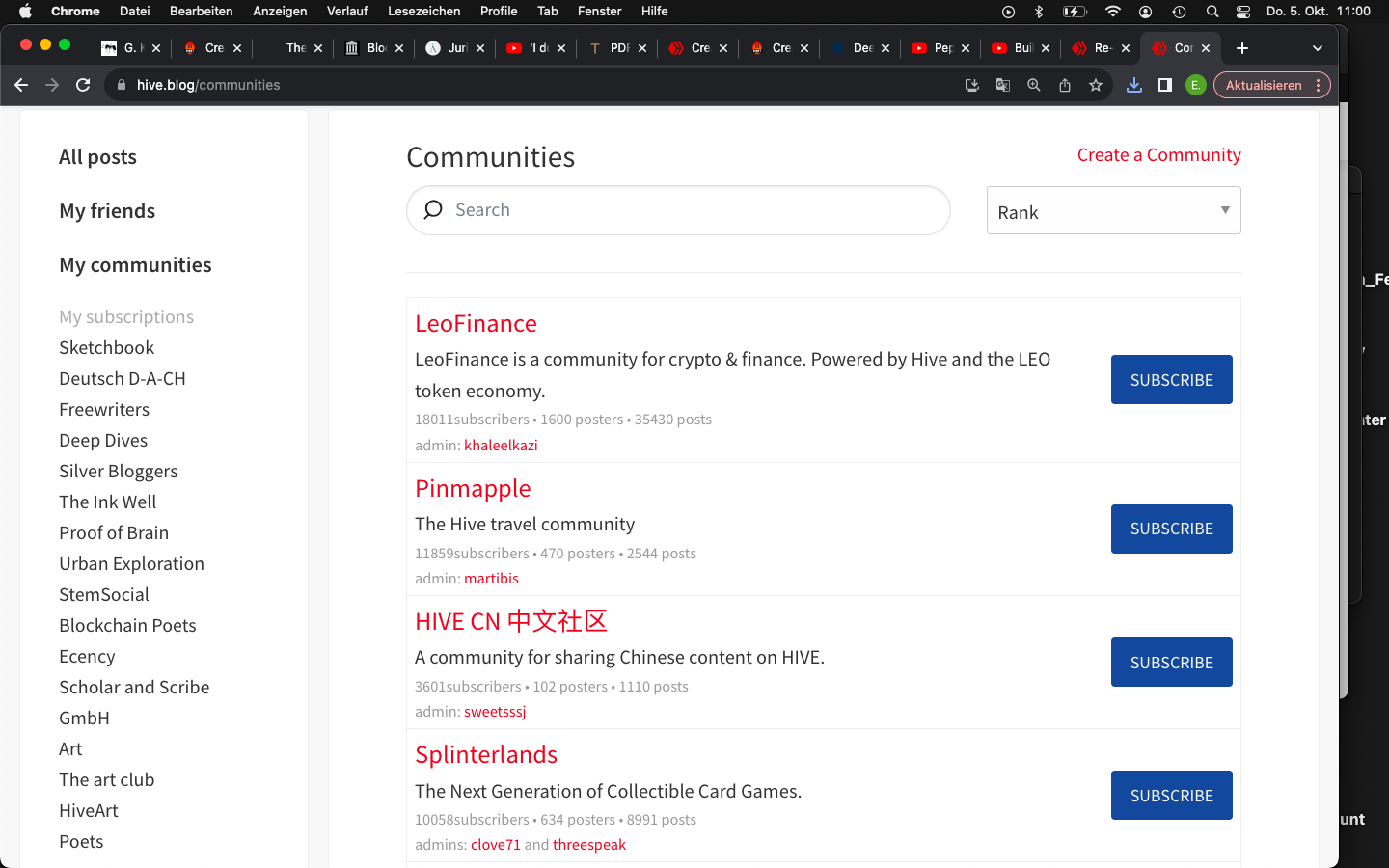Toggle the Chrome side panel icon
The height and width of the screenshot is (868, 1389).
(x=1165, y=85)
